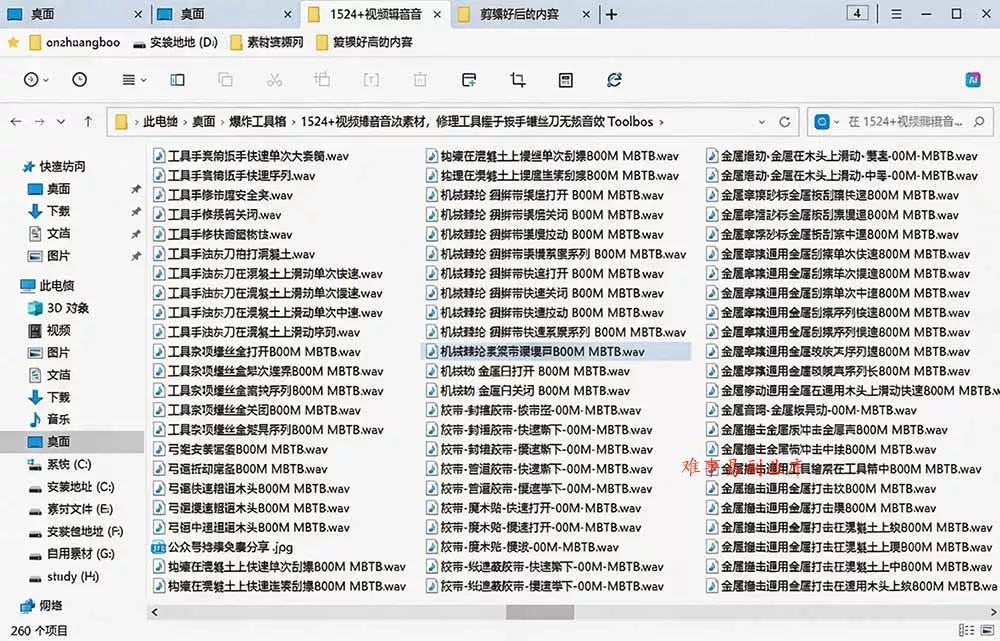Click the list view-mode icon in the toolbar

(129, 80)
